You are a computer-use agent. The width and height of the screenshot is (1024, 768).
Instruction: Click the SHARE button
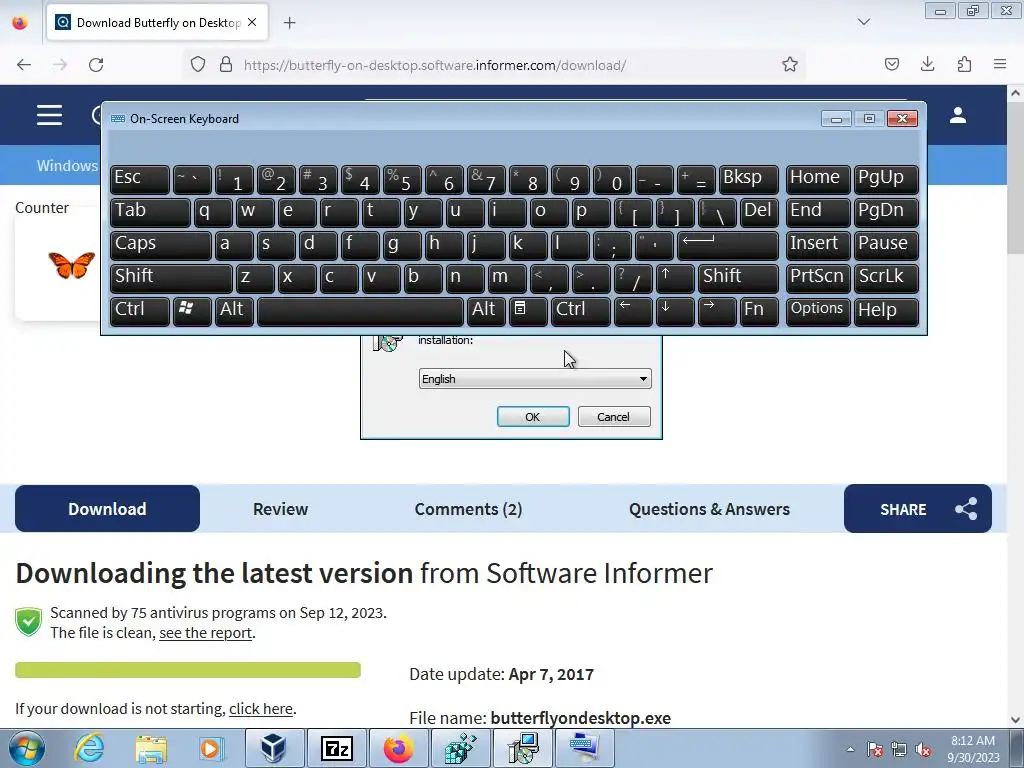(918, 509)
